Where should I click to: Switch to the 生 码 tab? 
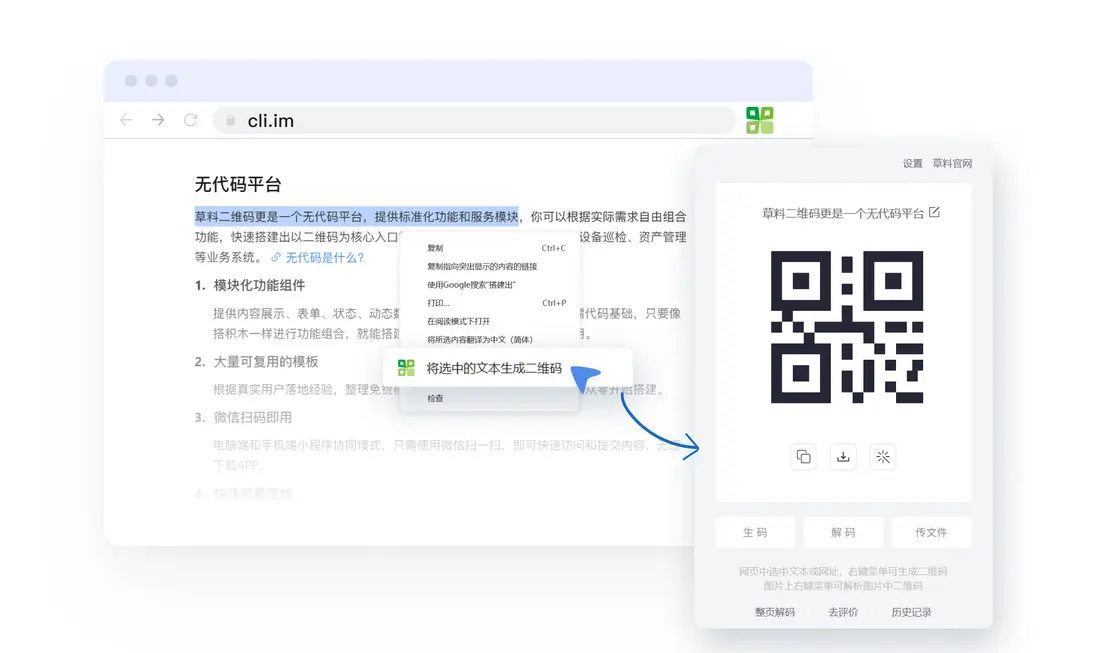pyautogui.click(x=755, y=533)
